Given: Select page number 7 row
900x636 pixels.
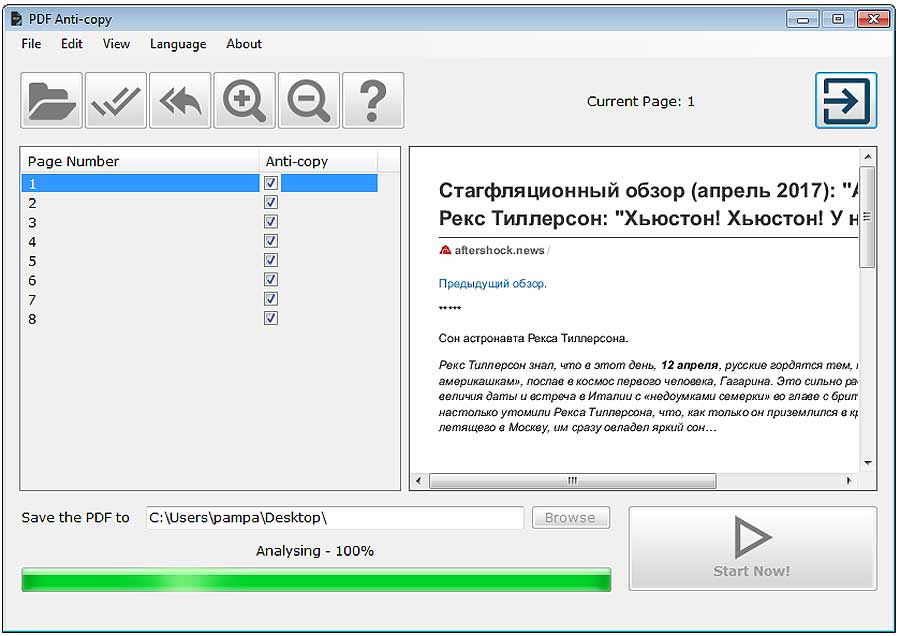Looking at the screenshot, I should click(199, 300).
